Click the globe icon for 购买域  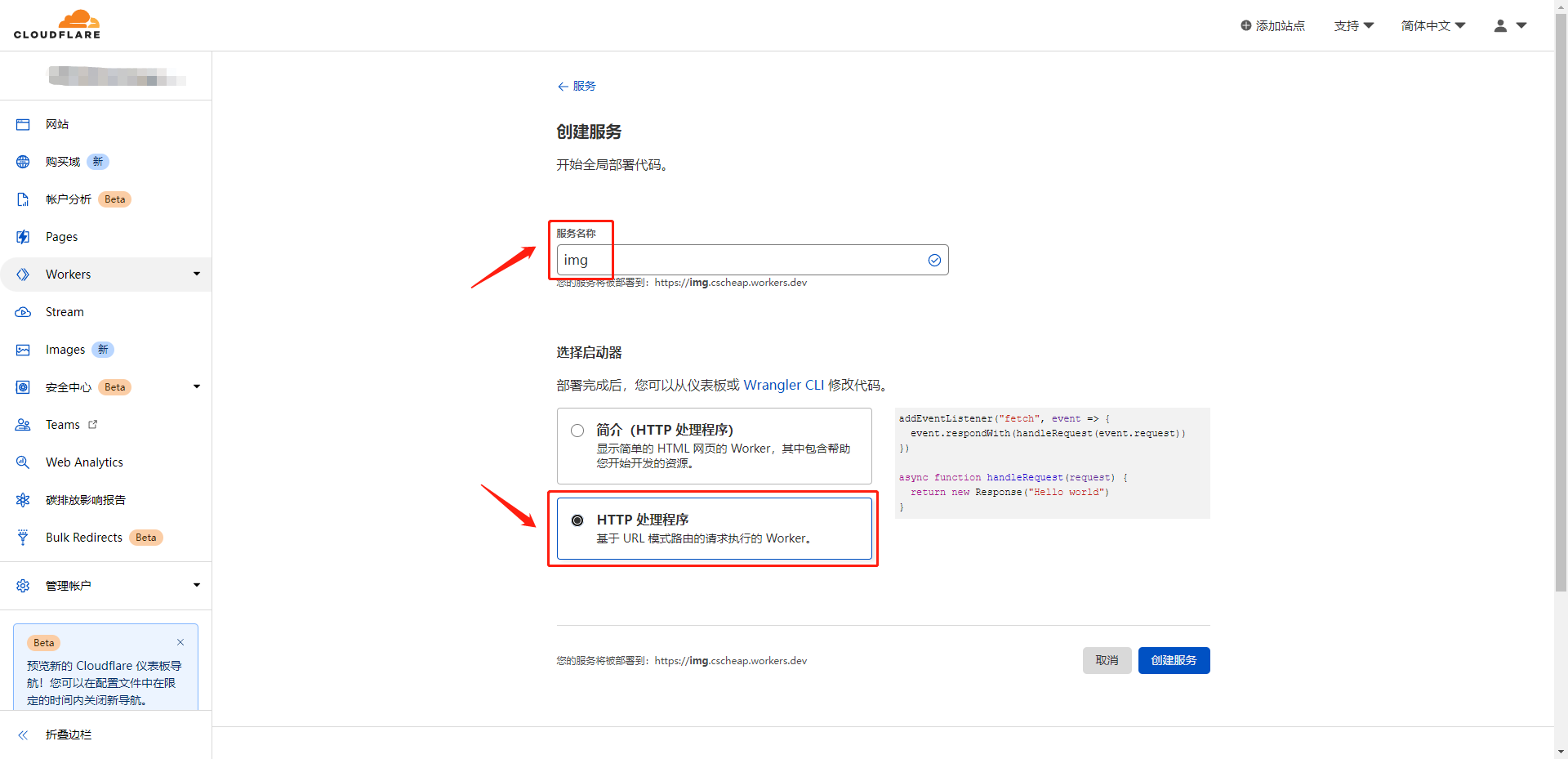click(23, 162)
